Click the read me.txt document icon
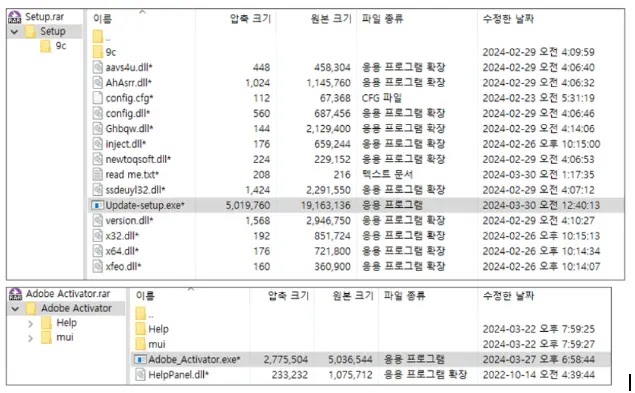635x393 pixels. click(98, 175)
